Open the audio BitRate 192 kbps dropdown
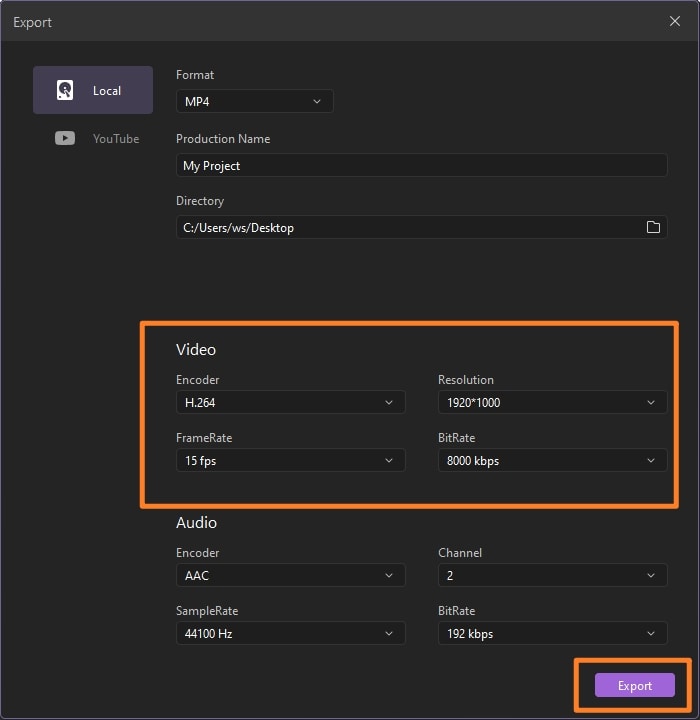Screen dimensions: 700x720 (x=552, y=633)
